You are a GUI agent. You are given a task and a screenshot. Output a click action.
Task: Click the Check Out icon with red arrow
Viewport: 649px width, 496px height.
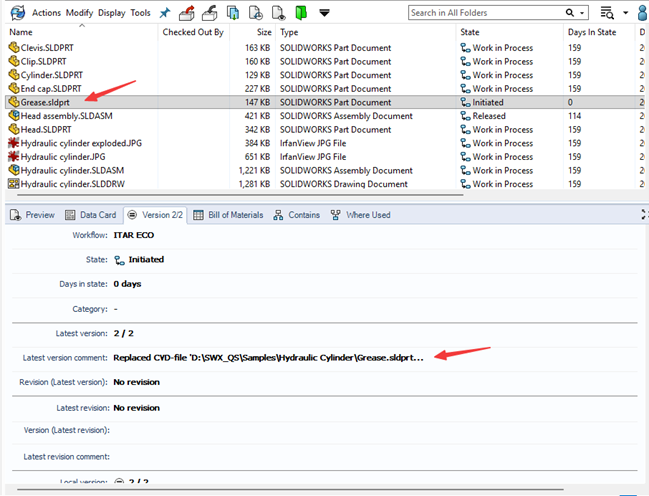click(187, 13)
